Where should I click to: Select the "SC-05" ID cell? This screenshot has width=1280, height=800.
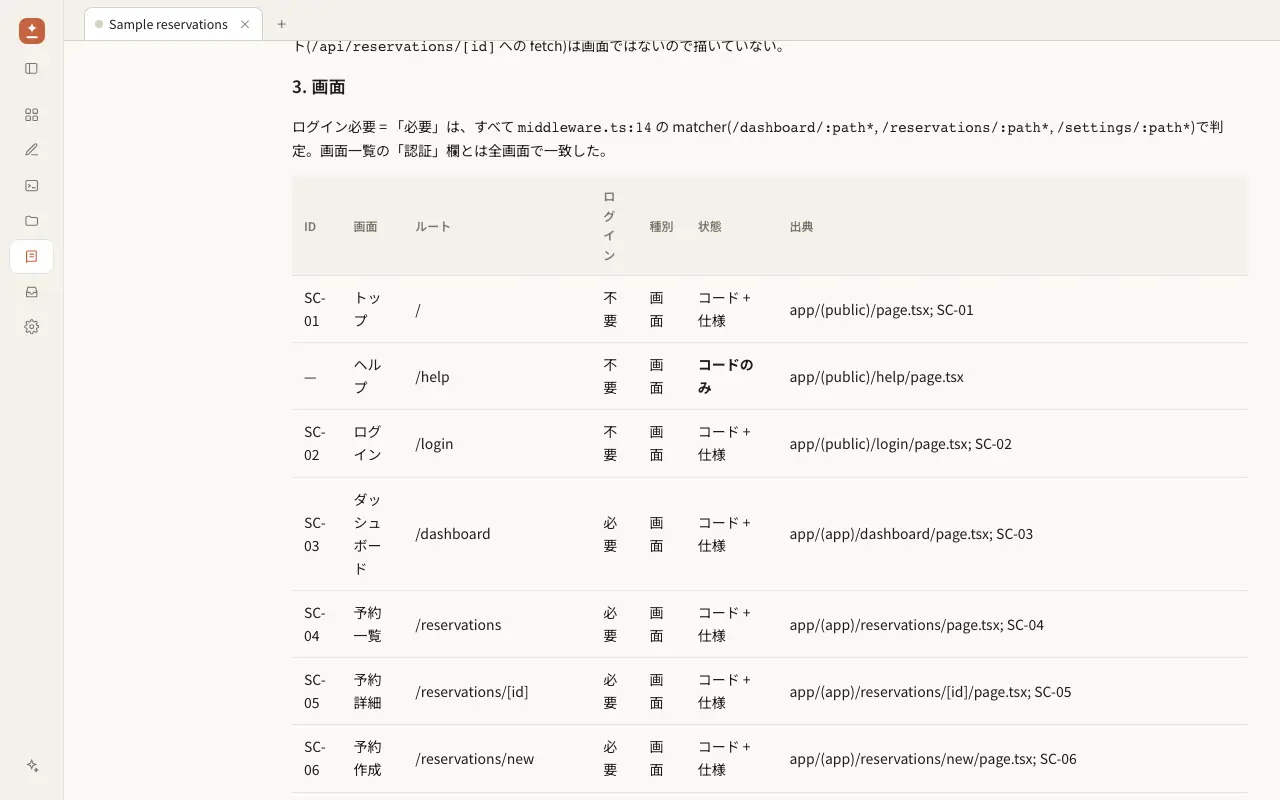(315, 692)
